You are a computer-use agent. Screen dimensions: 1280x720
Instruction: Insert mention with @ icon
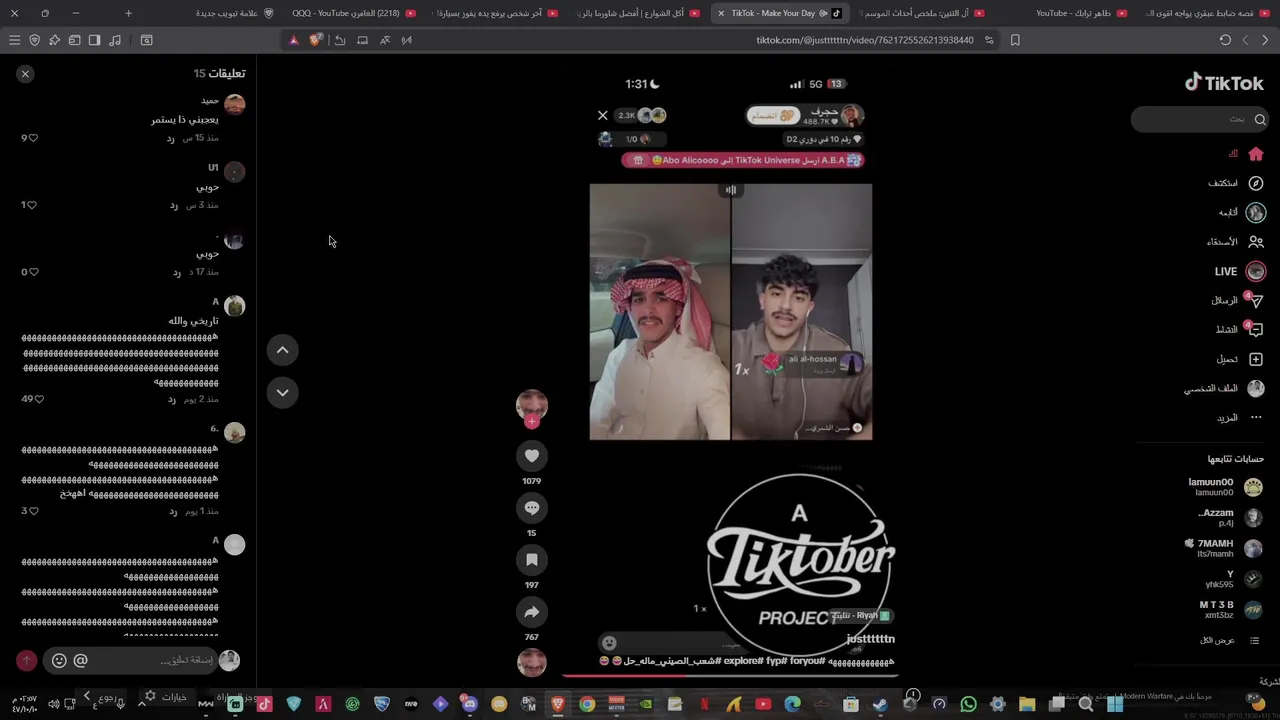coord(81,660)
